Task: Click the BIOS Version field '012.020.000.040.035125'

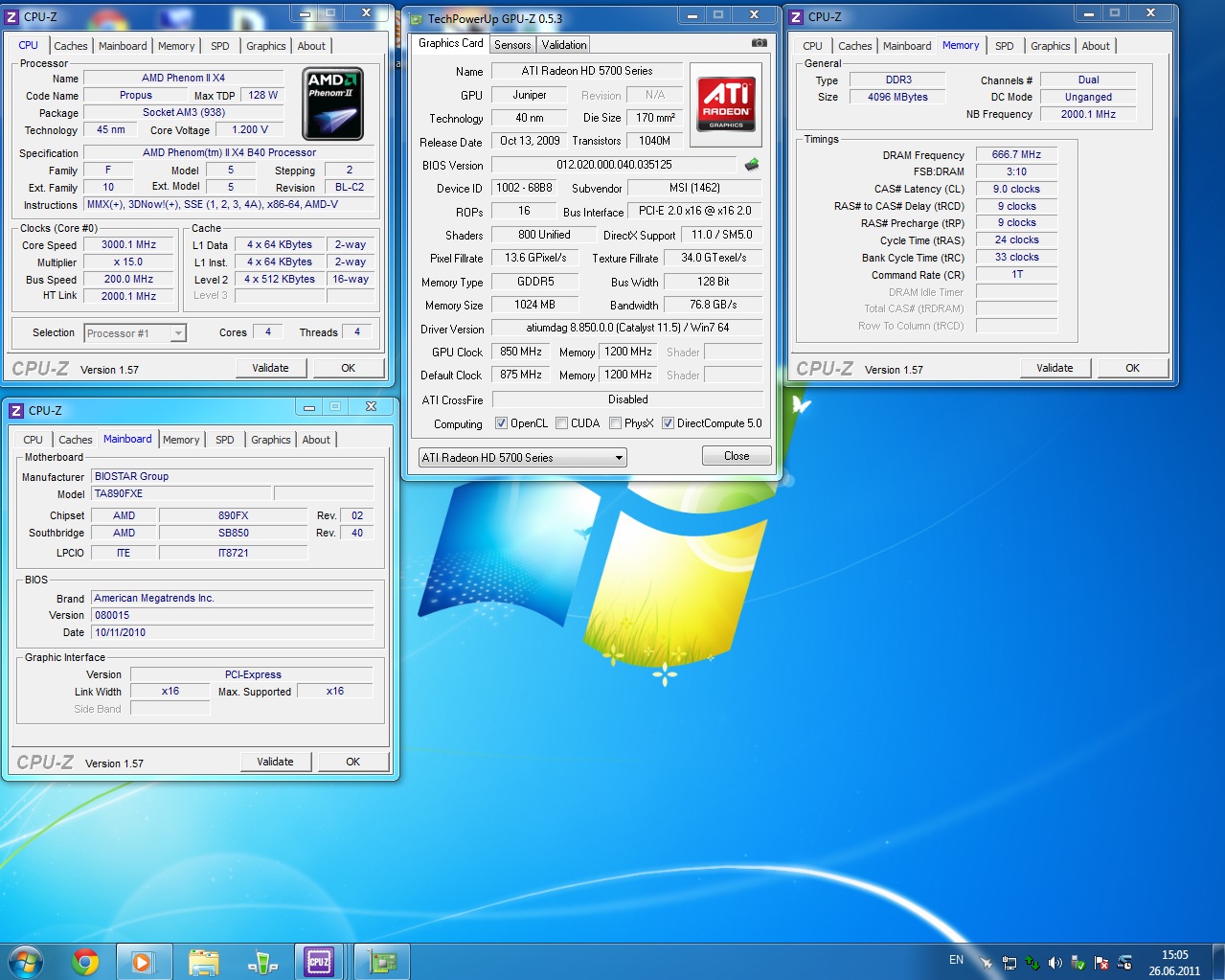Action: point(614,165)
